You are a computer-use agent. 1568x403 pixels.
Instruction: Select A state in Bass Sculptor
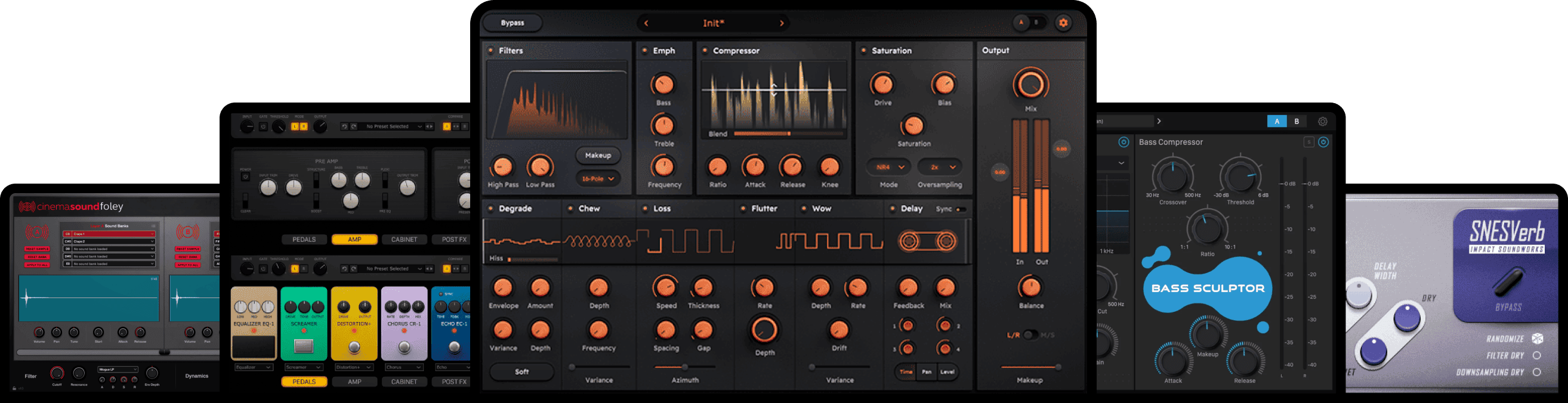pyautogui.click(x=1277, y=122)
